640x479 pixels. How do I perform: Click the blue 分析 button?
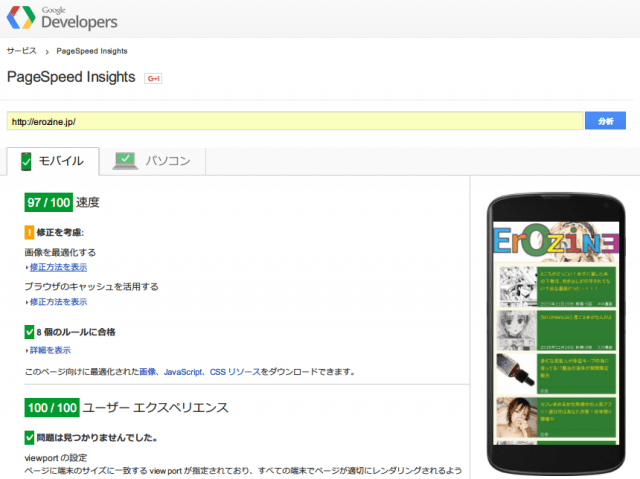(605, 121)
